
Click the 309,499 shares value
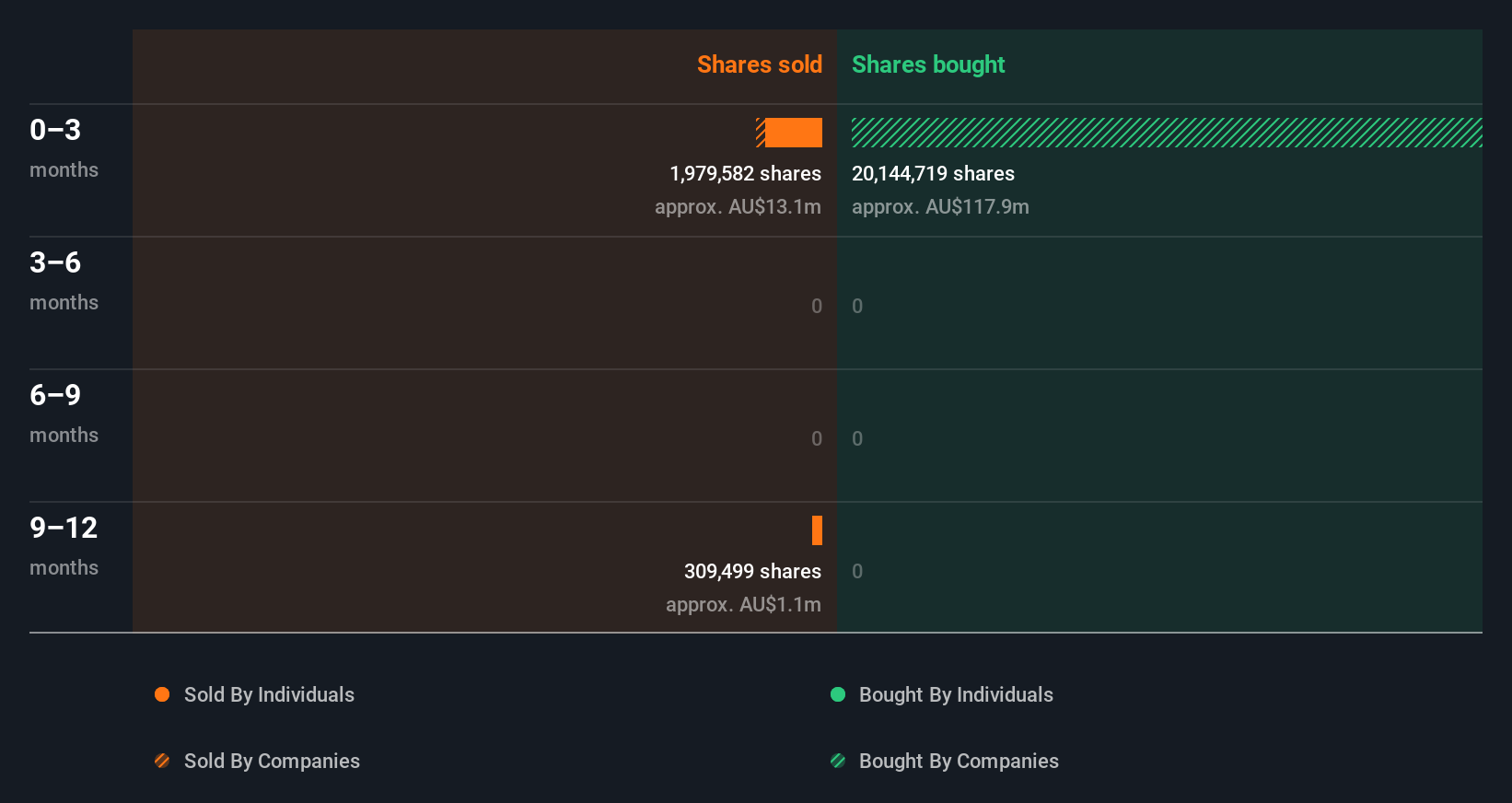coord(752,572)
